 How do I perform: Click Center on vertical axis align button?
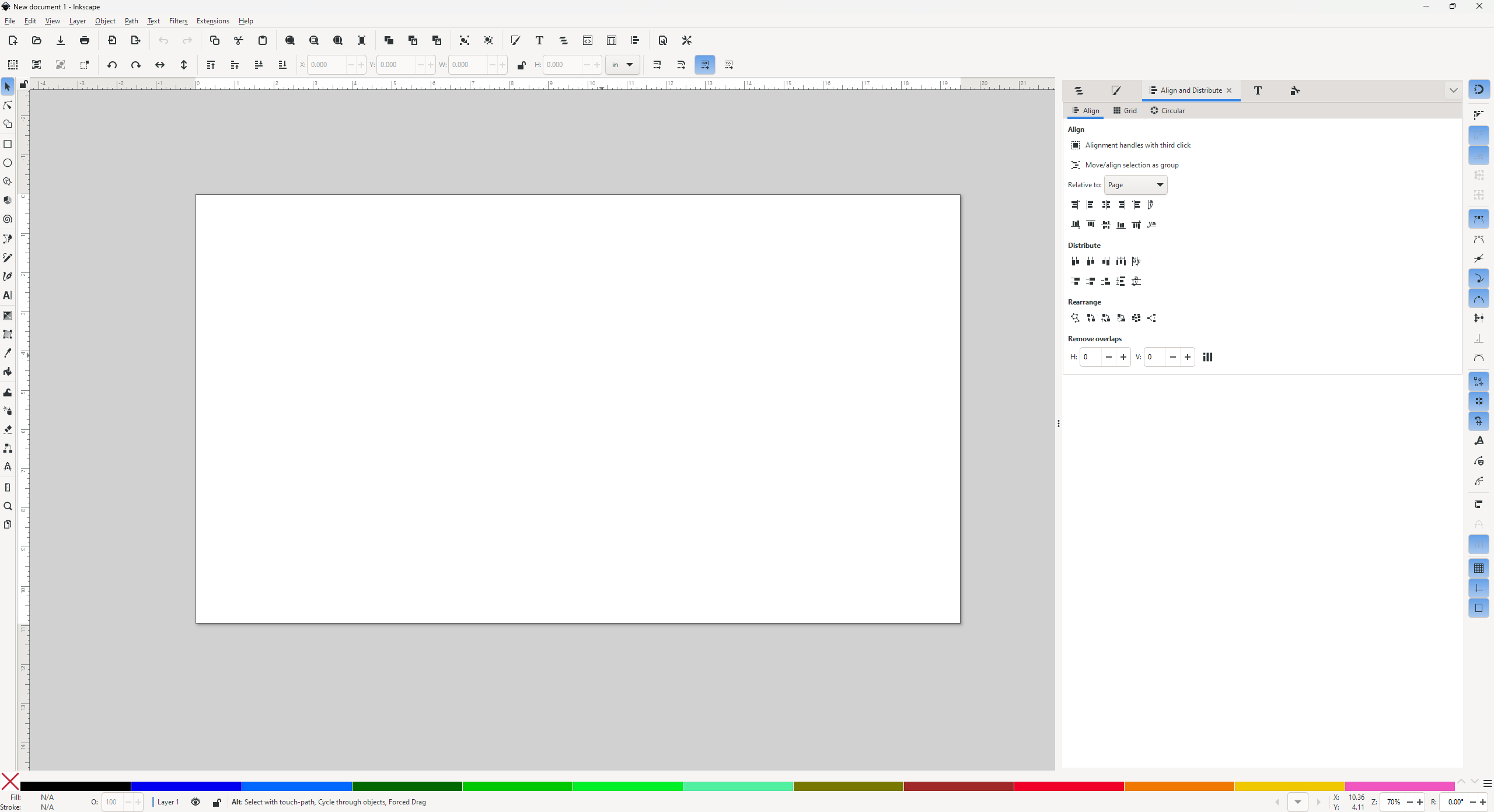coord(1105,205)
